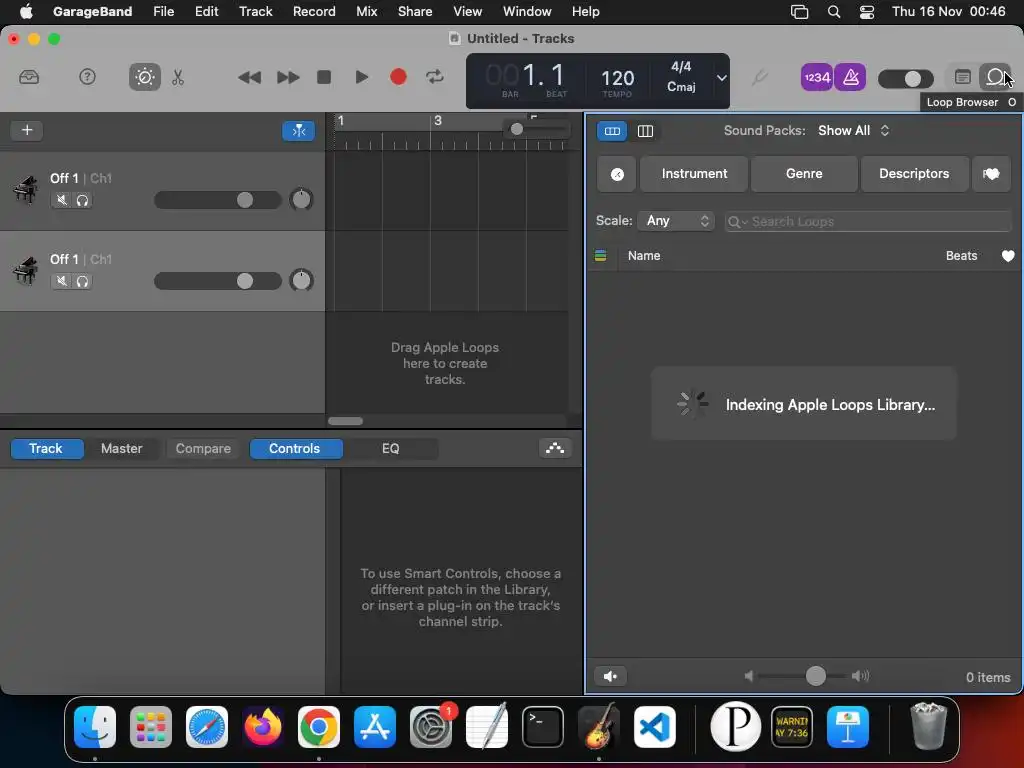Toggle the Metronome button
The height and width of the screenshot is (768, 1024).
[x=850, y=77]
